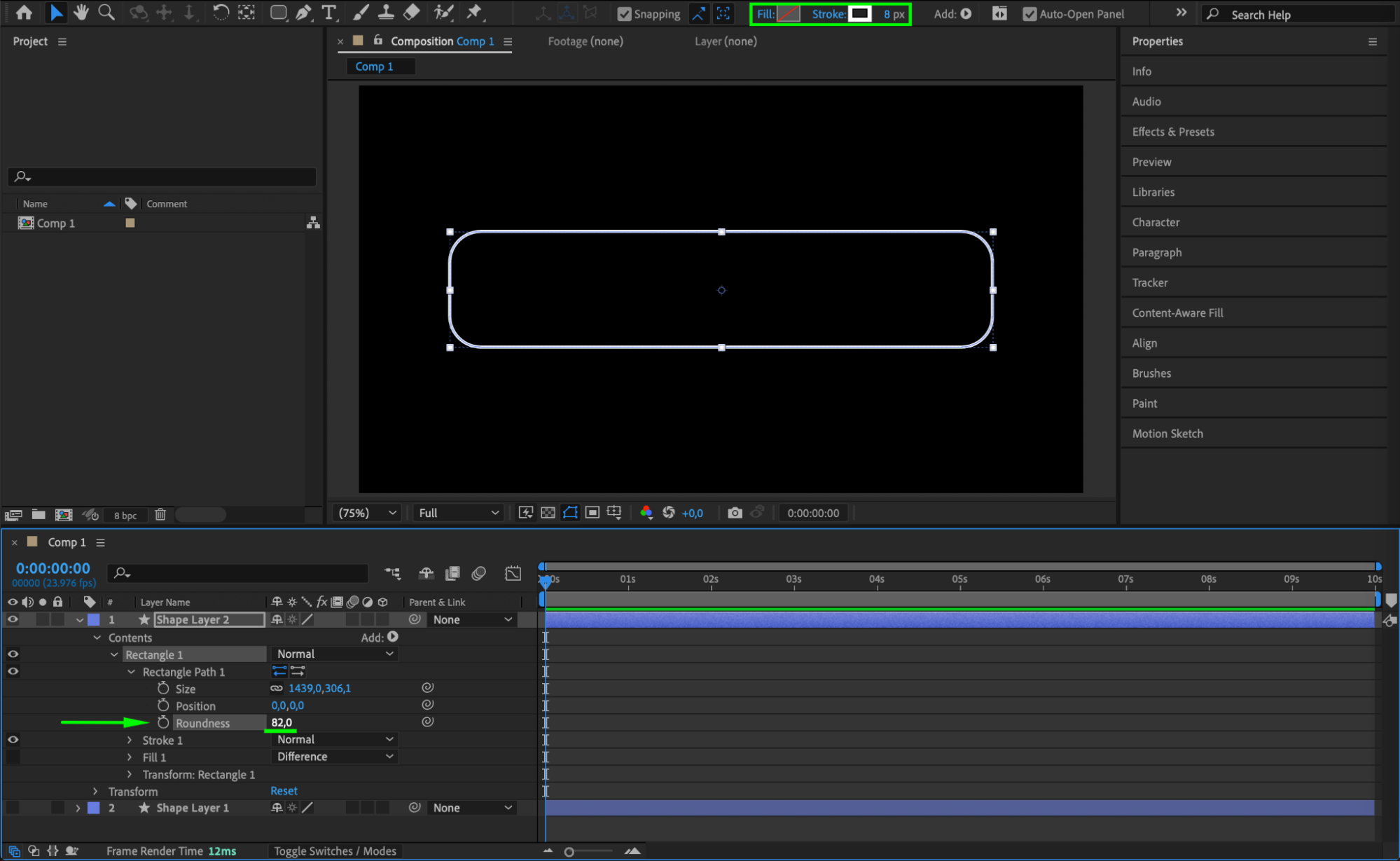The width and height of the screenshot is (1400, 861).
Task: Delete selected project item with trash icon
Action: pos(160,515)
